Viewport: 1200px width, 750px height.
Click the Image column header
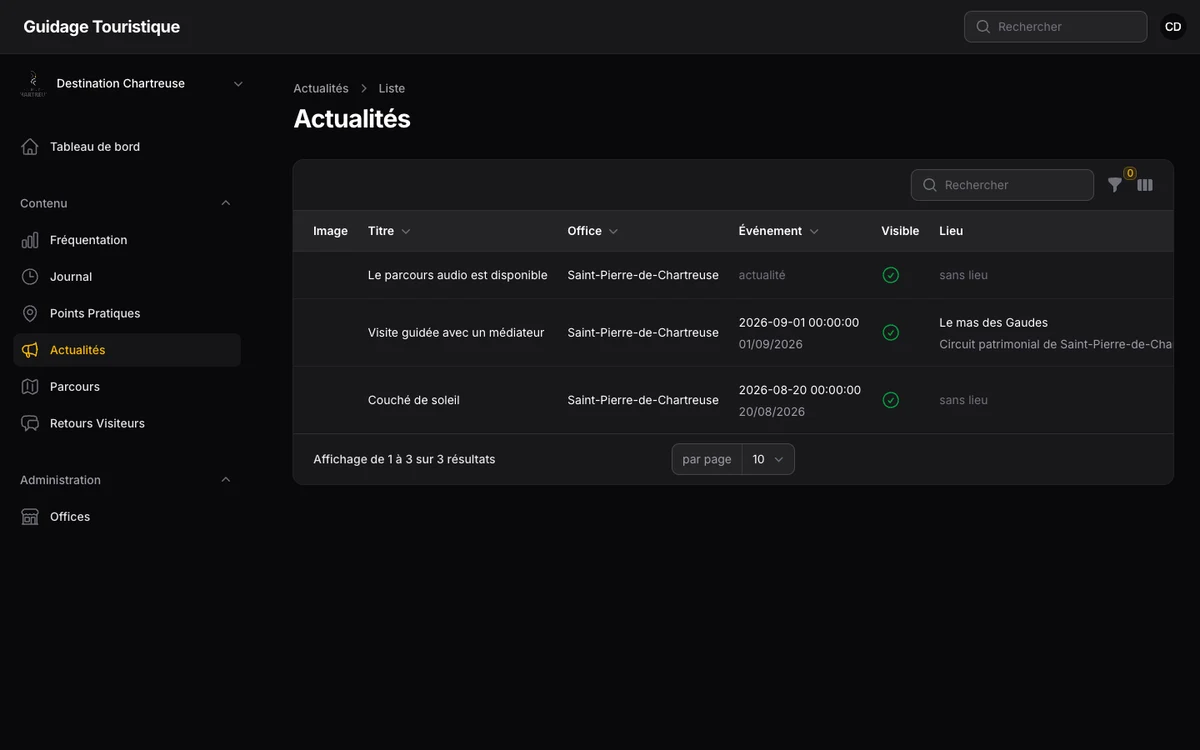coord(330,231)
